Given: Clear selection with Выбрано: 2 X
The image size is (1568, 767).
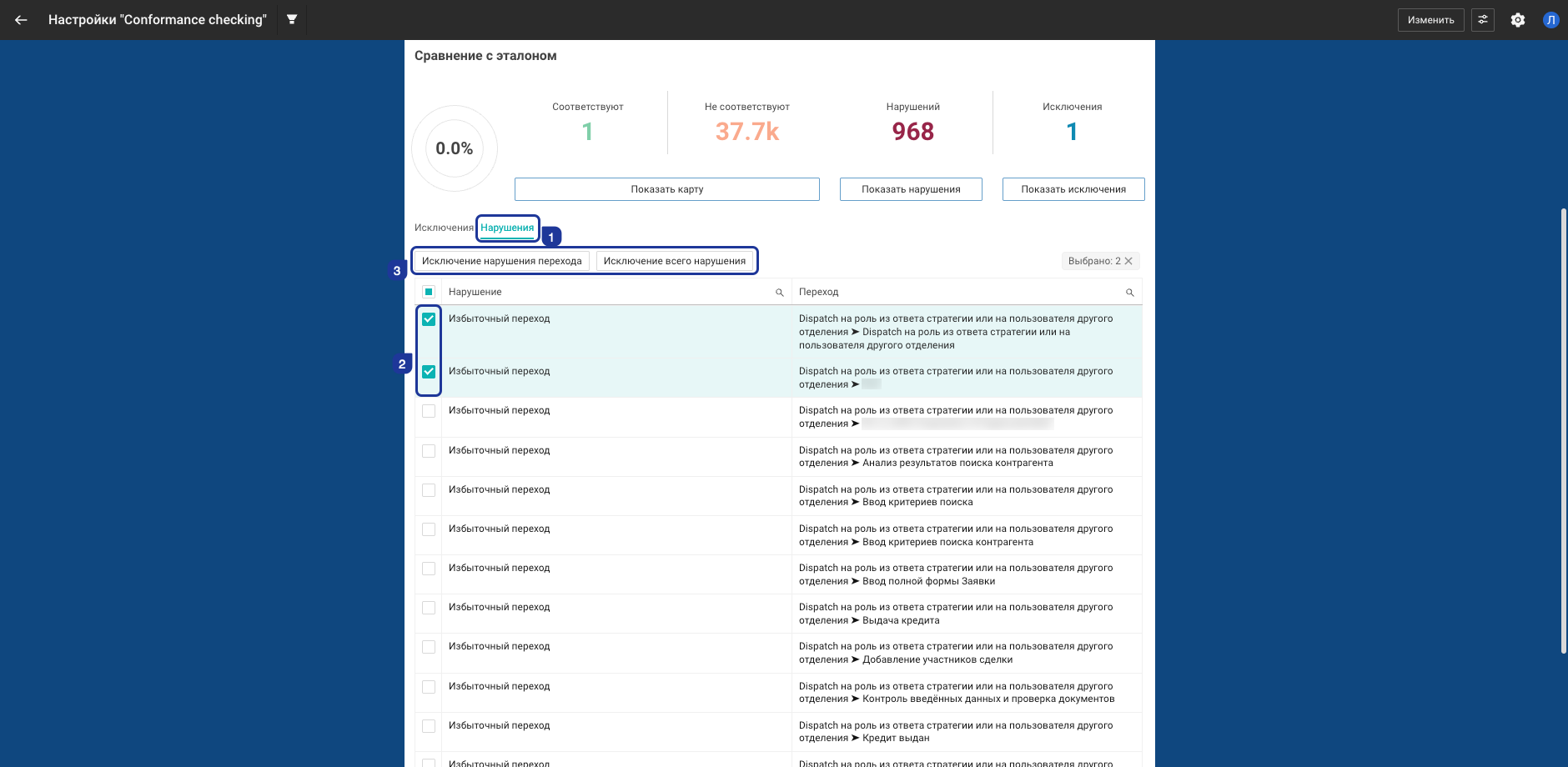Looking at the screenshot, I should pos(1128,261).
